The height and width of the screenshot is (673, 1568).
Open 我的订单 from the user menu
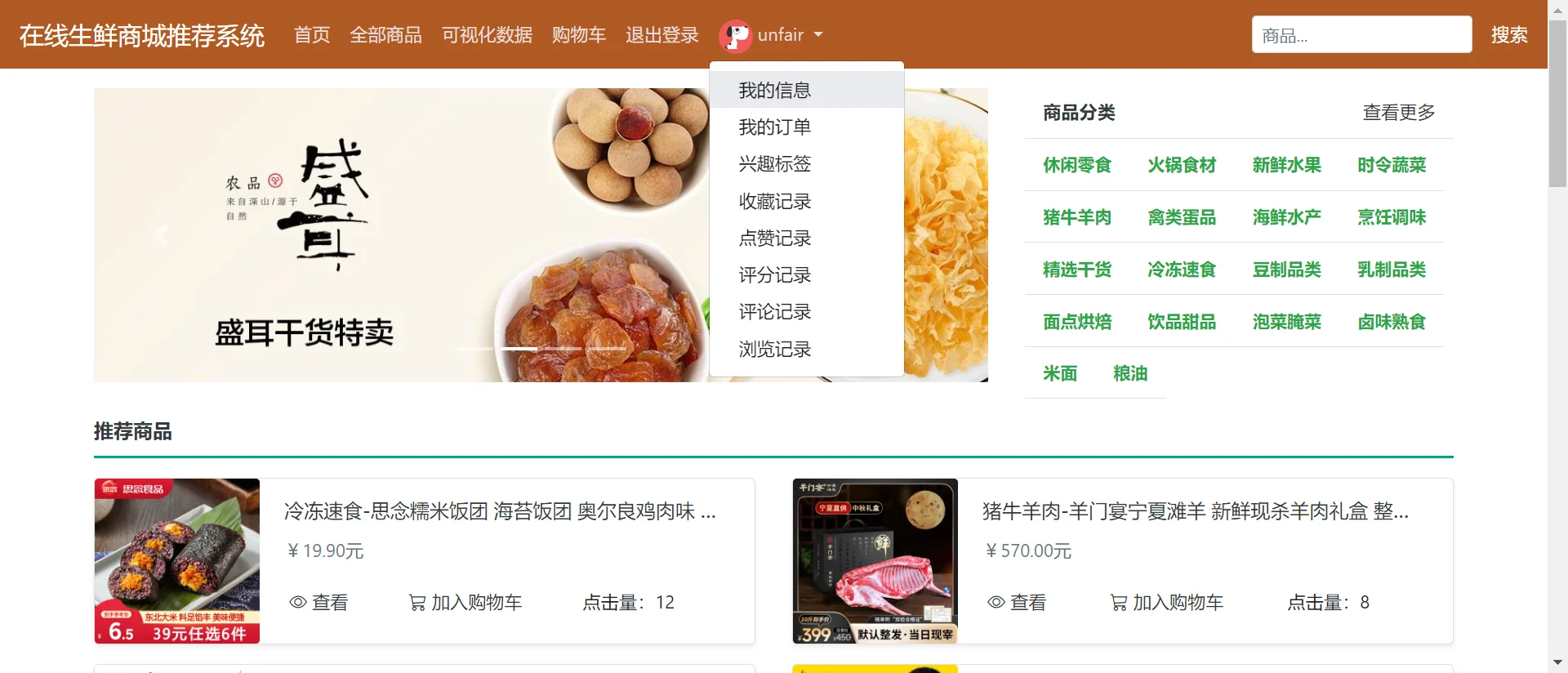coord(807,127)
